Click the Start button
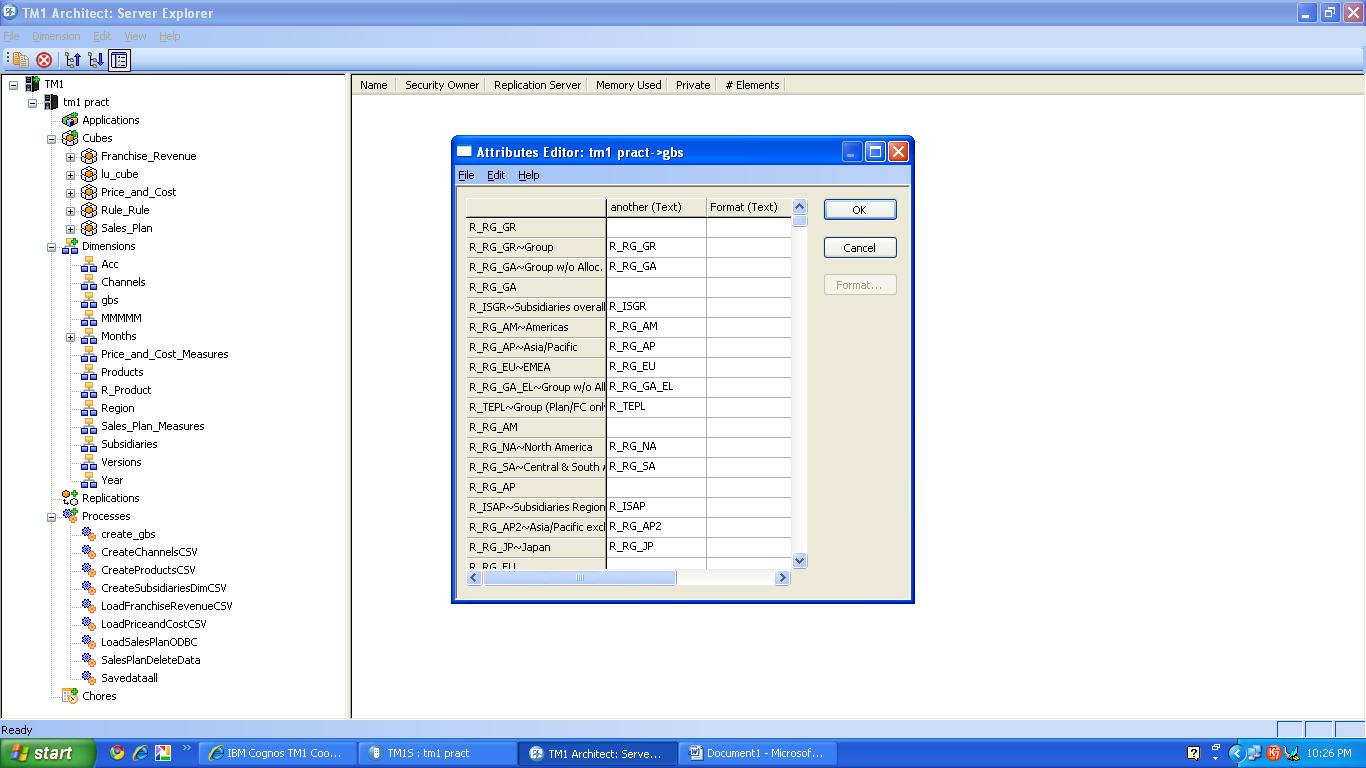The image size is (1366, 768). [x=47, y=753]
